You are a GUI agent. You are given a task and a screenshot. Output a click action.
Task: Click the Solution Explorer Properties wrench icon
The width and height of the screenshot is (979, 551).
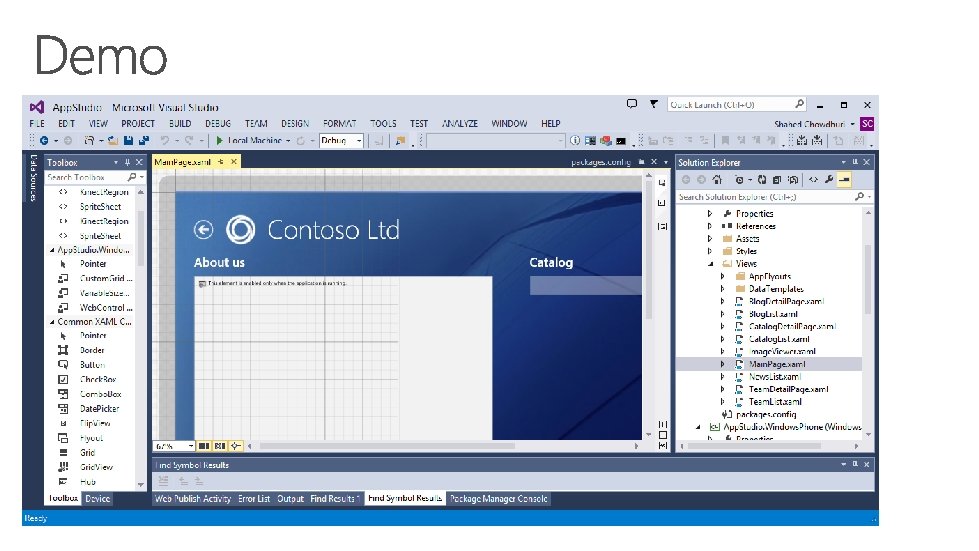pyautogui.click(x=829, y=180)
